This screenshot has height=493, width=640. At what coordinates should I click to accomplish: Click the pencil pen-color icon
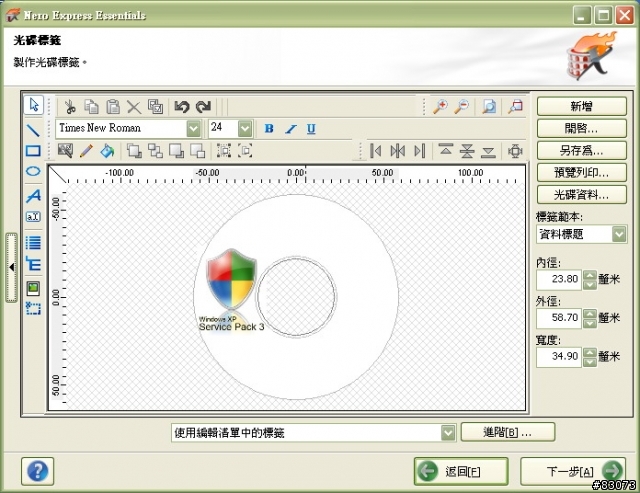tap(86, 151)
